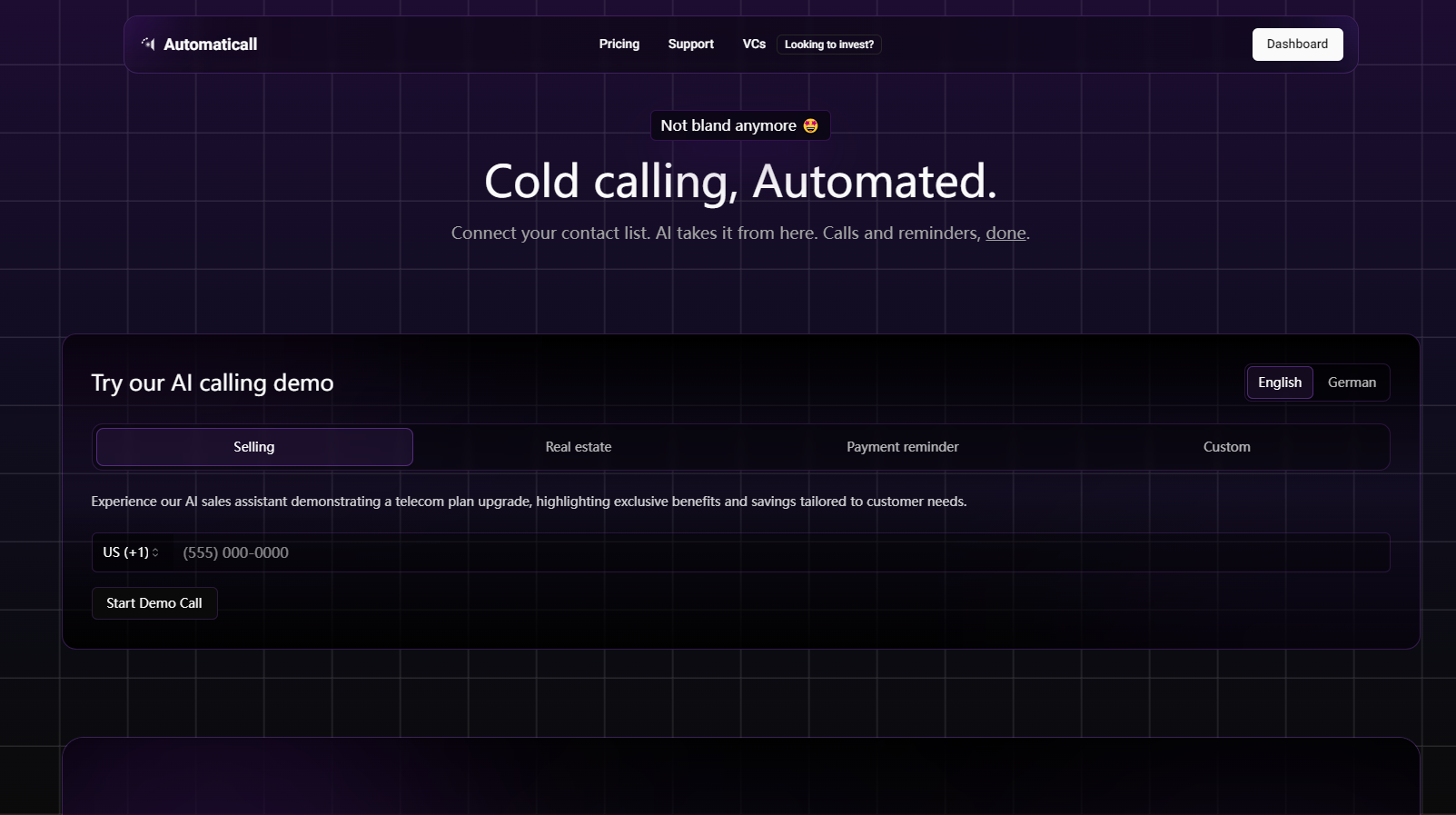Click the Automaticall brand name
Image resolution: width=1456 pixels, height=815 pixels.
[x=211, y=45]
